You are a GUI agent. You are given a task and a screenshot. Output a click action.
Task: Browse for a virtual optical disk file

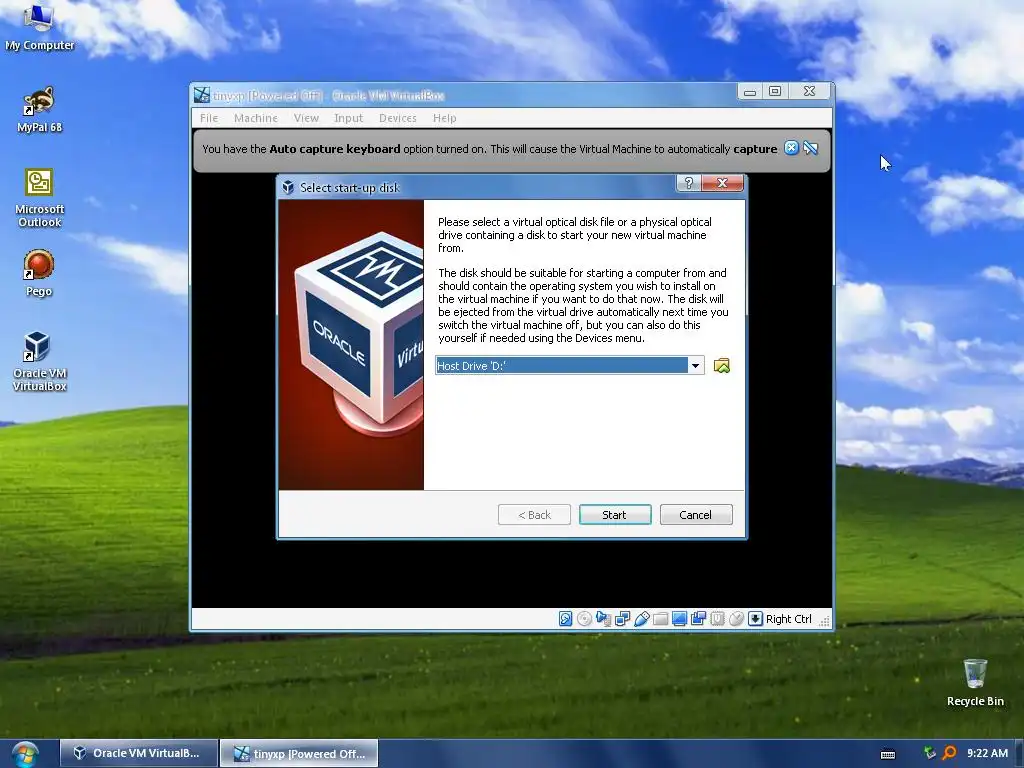pos(722,366)
